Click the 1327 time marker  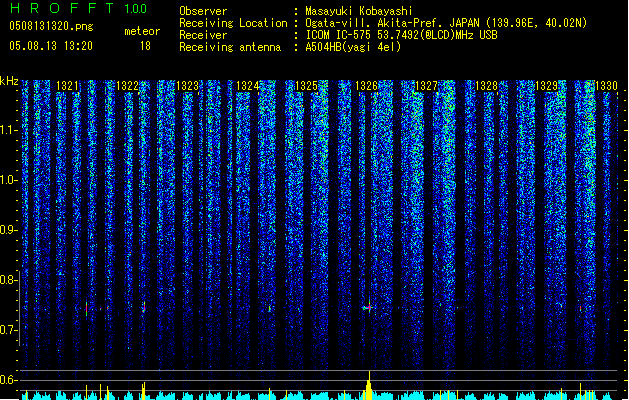click(x=426, y=86)
